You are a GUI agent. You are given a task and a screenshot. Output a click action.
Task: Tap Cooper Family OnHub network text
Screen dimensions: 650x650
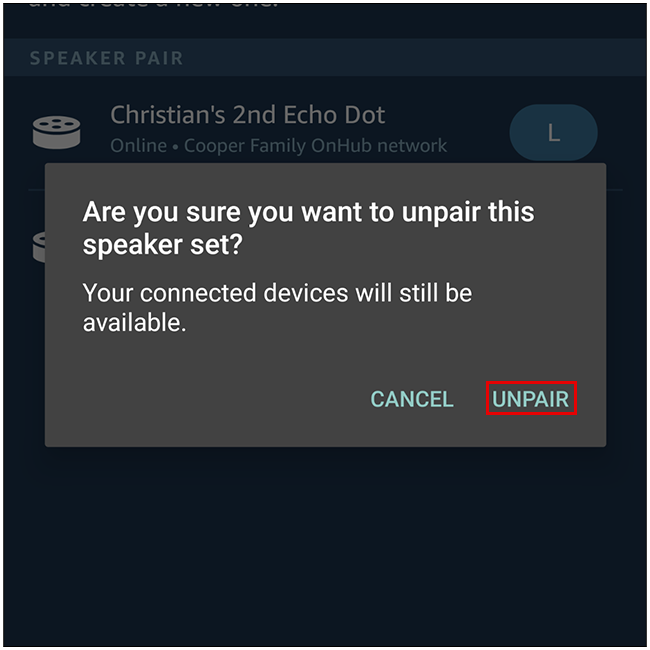pyautogui.click(x=315, y=146)
